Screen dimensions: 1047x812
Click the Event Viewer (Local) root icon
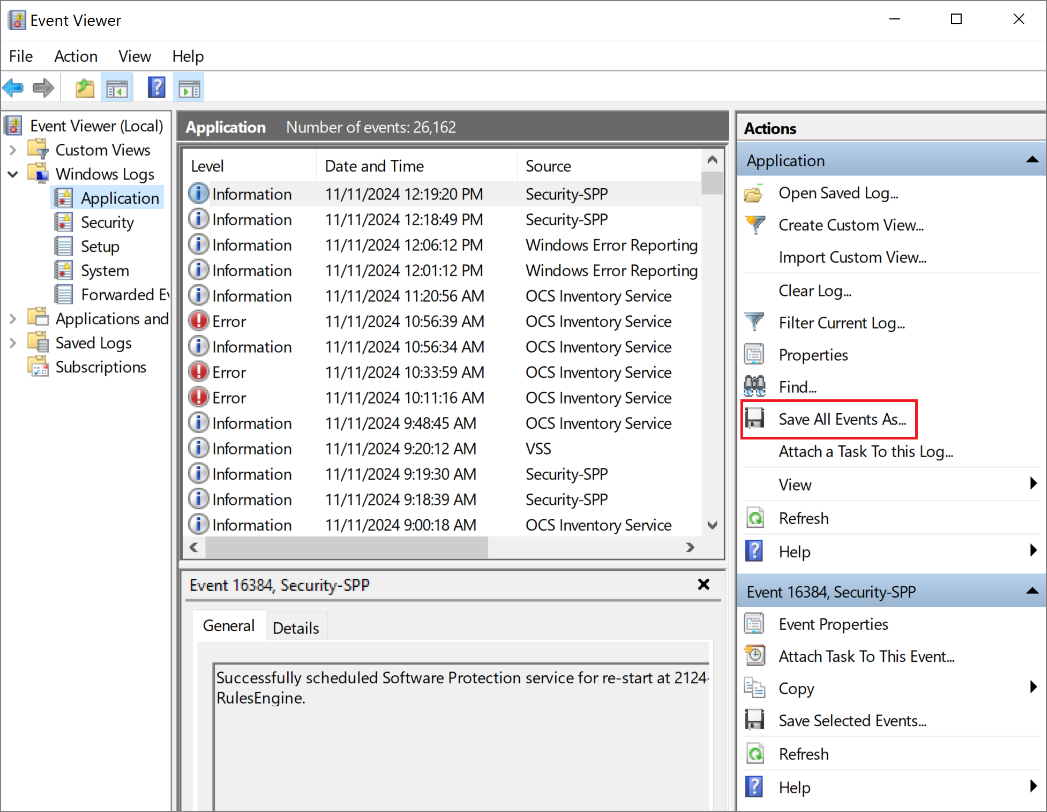tap(13, 126)
